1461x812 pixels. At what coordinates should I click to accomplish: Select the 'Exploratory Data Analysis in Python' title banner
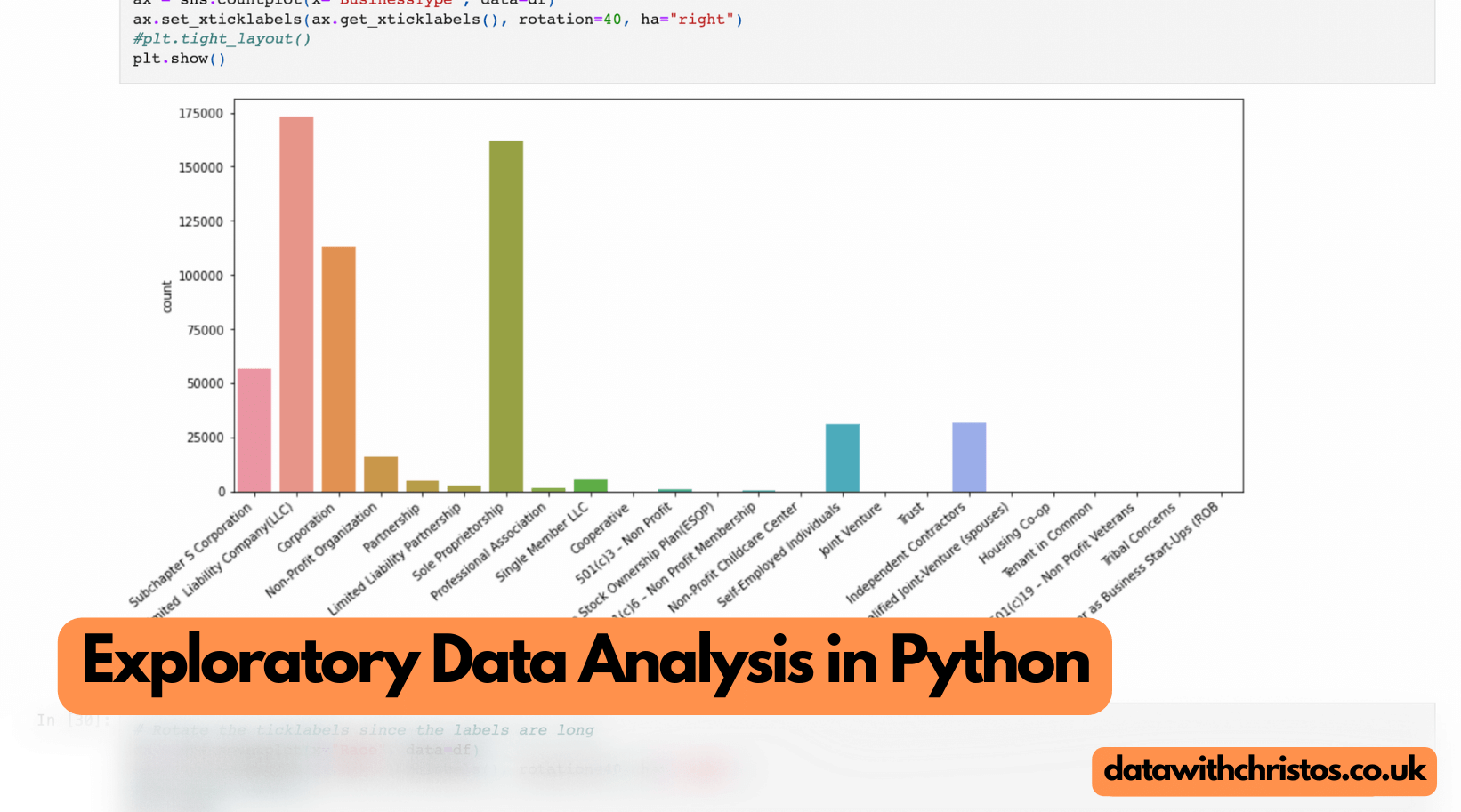585,663
